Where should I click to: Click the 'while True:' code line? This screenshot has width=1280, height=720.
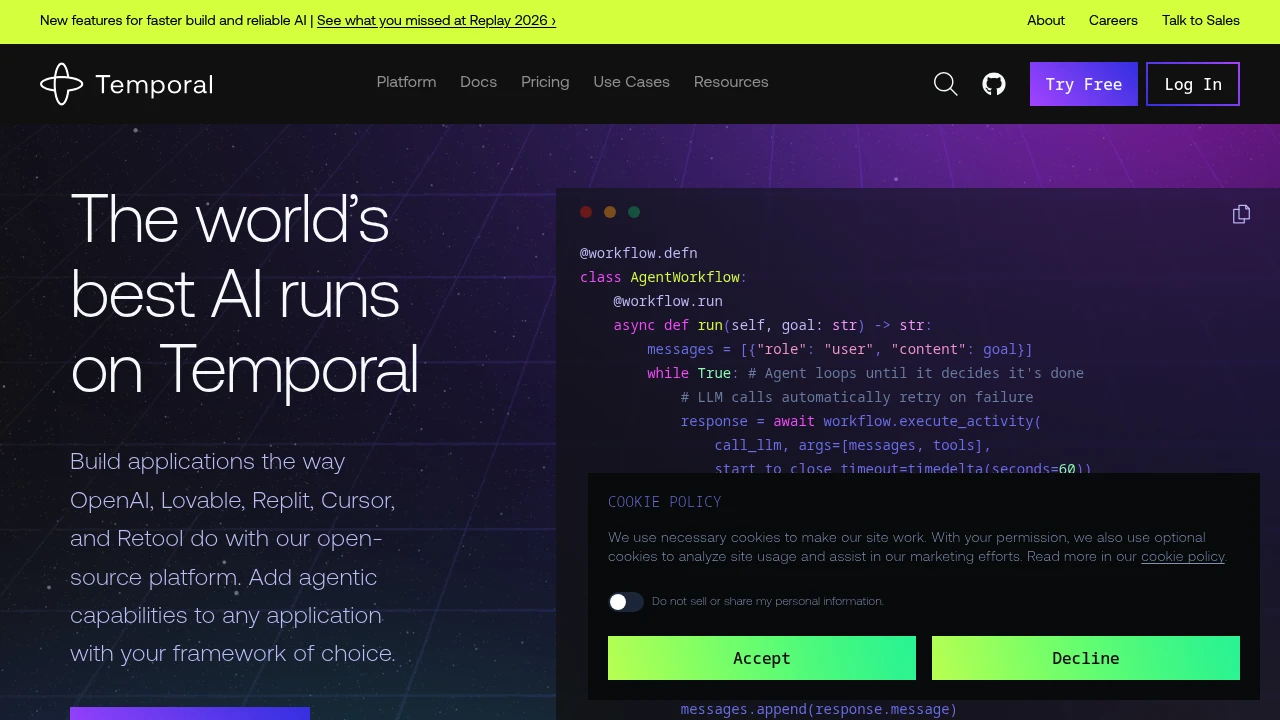point(865,373)
